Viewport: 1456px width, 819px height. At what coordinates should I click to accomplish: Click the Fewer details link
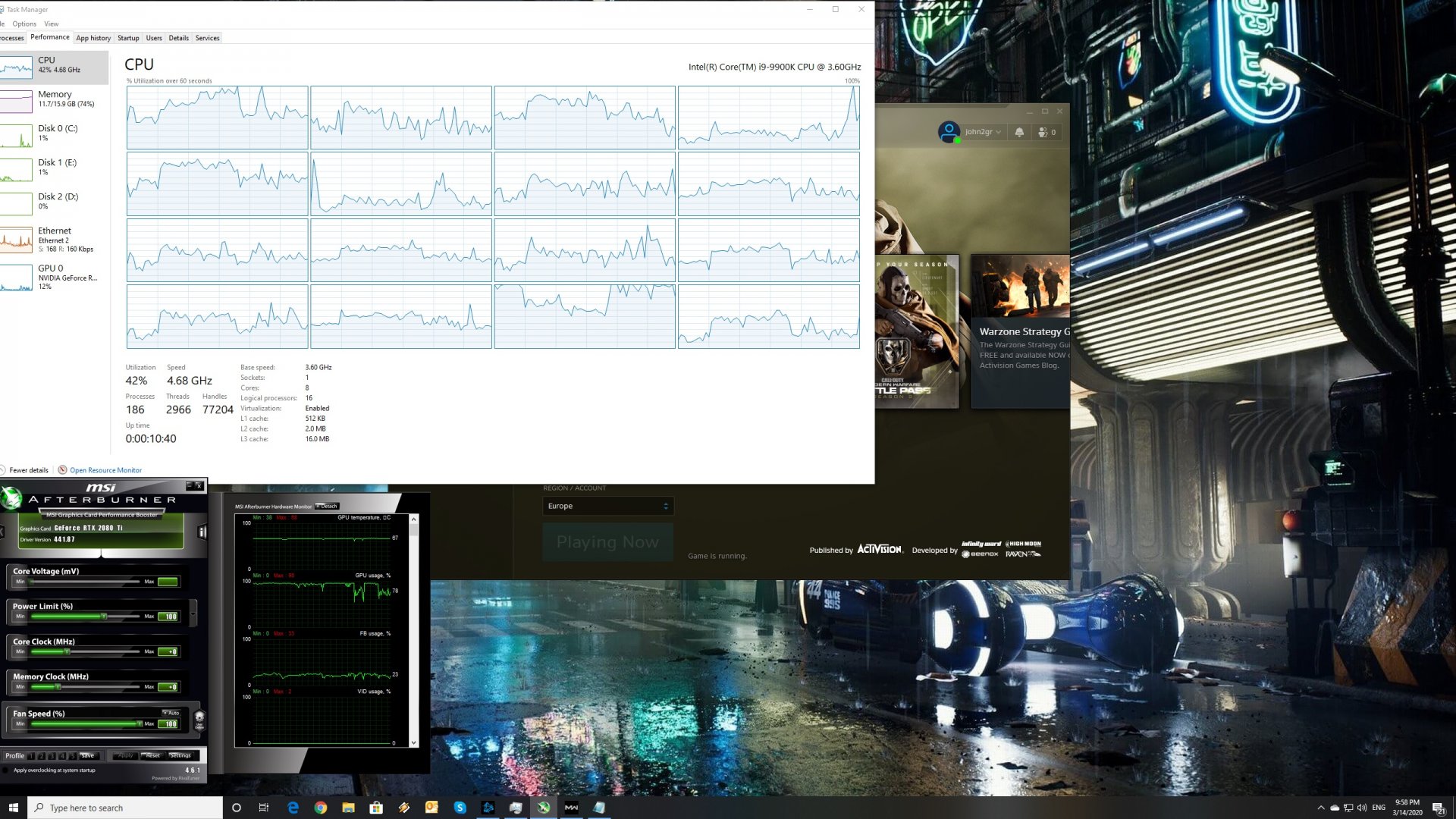pyautogui.click(x=29, y=470)
